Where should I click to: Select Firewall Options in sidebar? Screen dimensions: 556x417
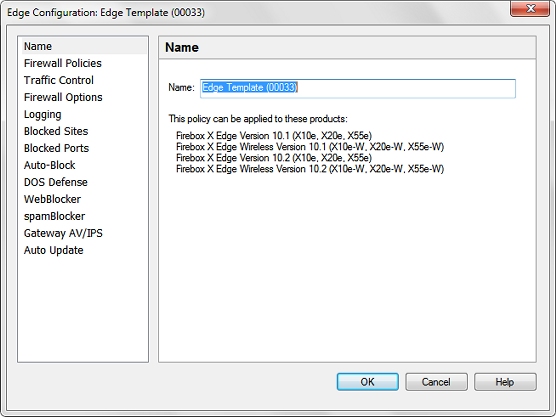pyautogui.click(x=63, y=97)
